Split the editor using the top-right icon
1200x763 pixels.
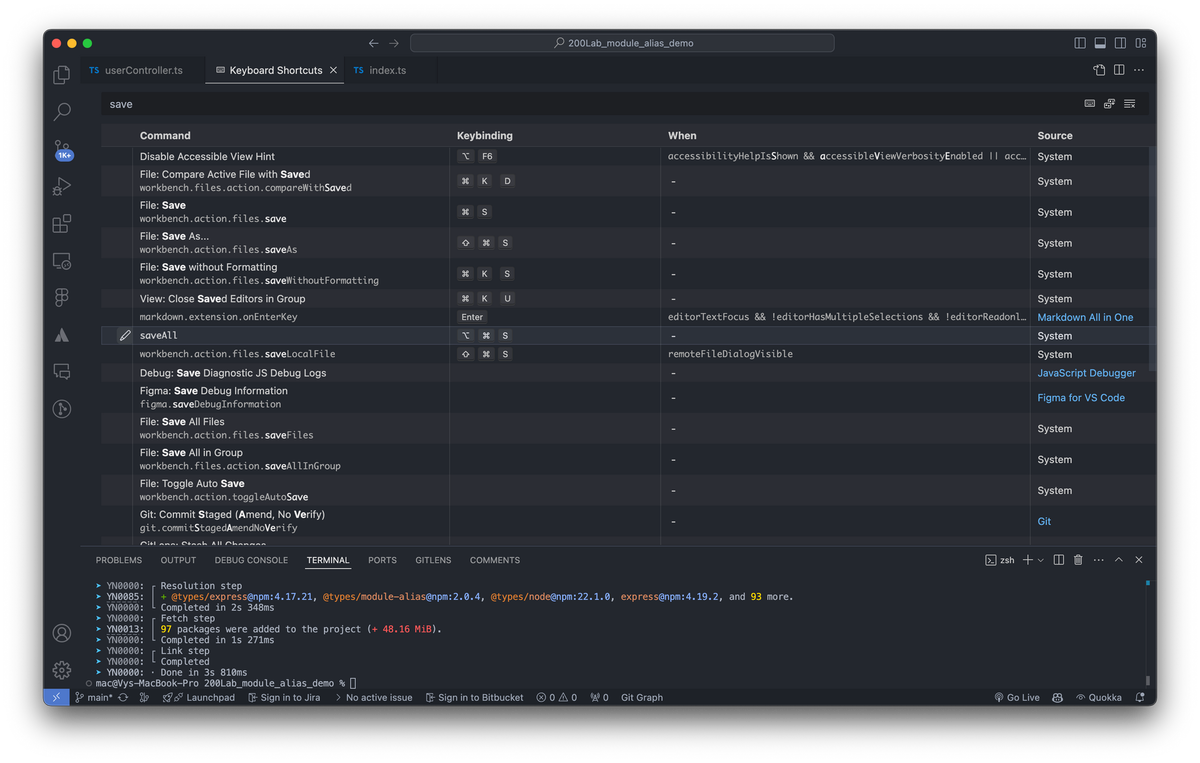[1117, 70]
